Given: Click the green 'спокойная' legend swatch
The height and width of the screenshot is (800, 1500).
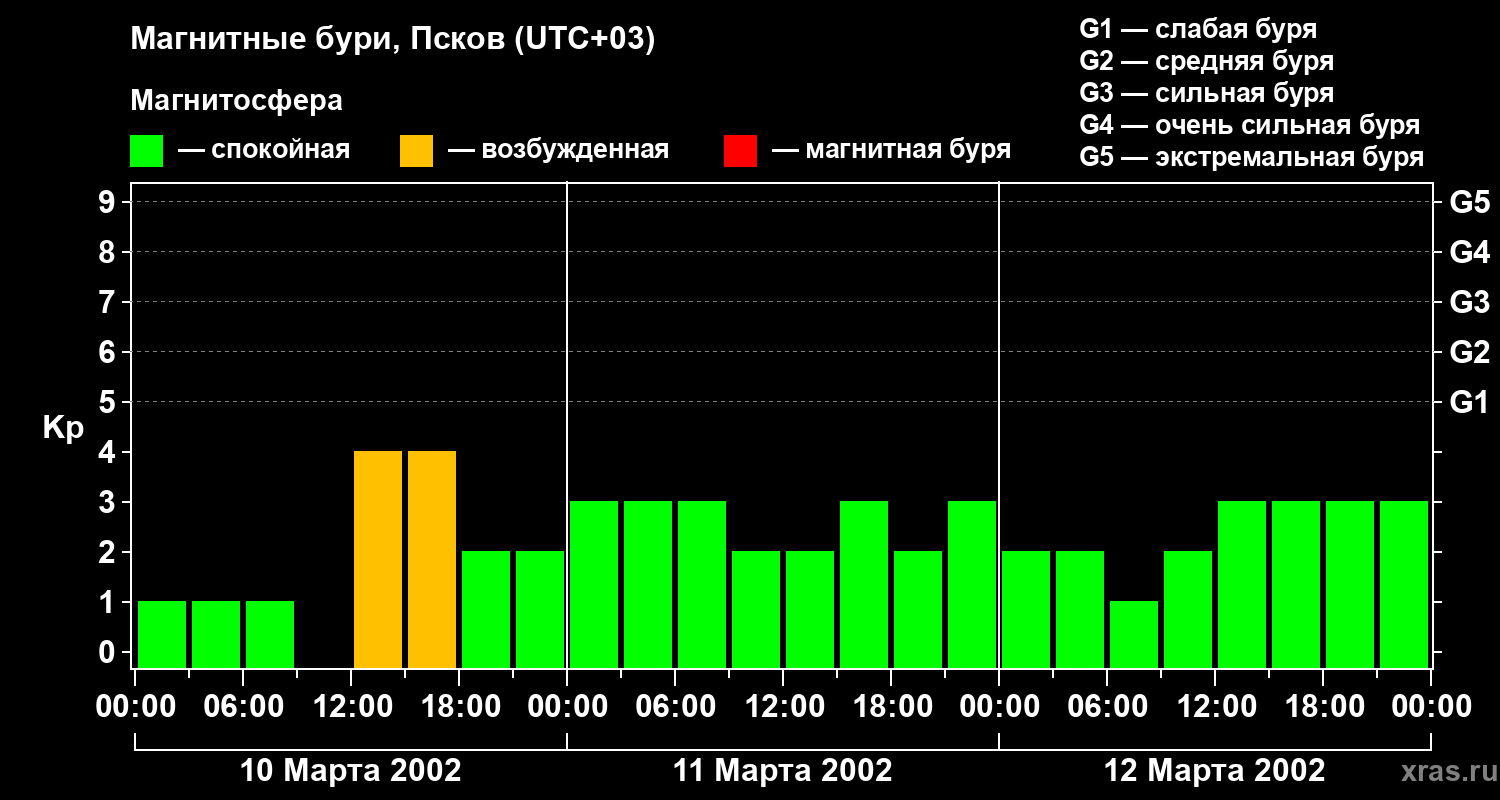Looking at the screenshot, I should coord(146,151).
